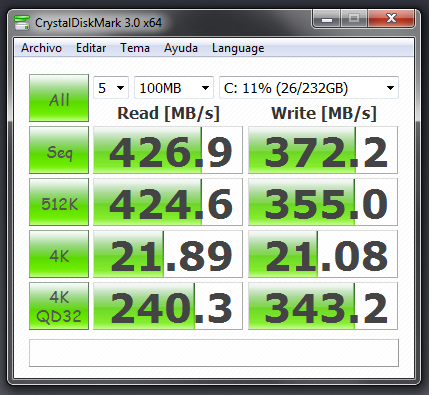Image resolution: width=429 pixels, height=395 pixels.
Task: Click the empty comment text field
Action: click(214, 353)
